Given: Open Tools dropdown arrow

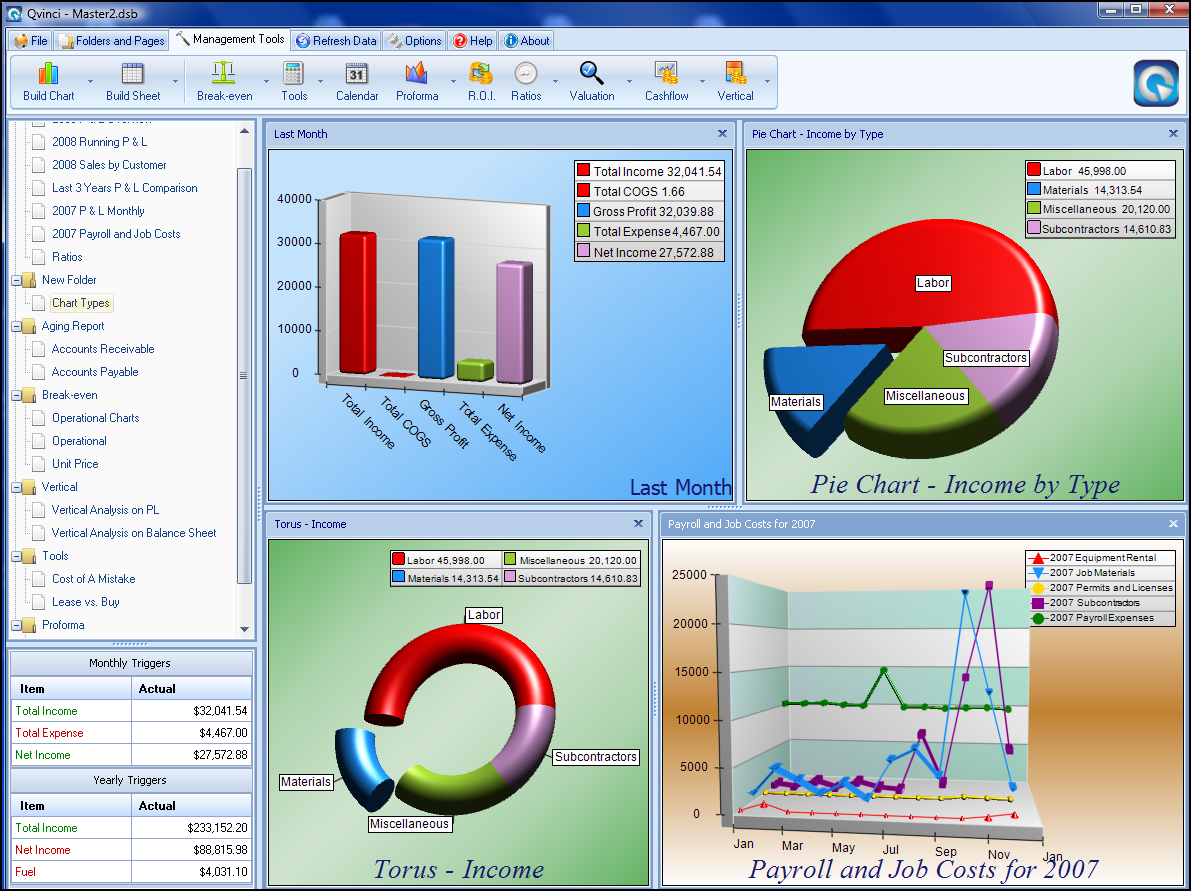Looking at the screenshot, I should [x=321, y=81].
